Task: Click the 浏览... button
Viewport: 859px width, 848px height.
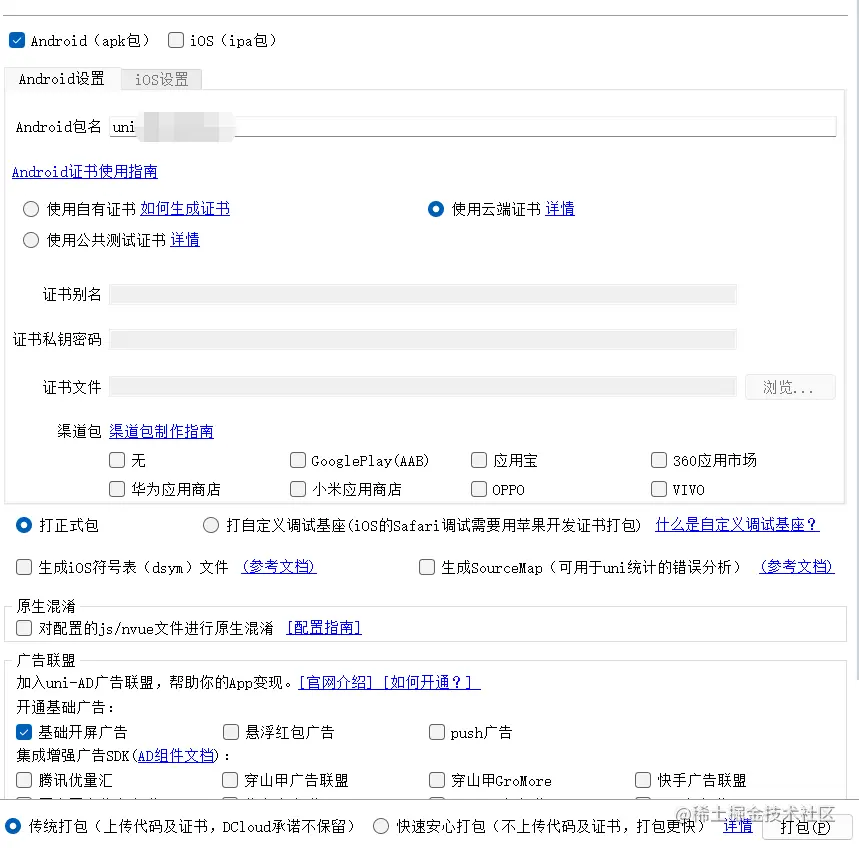Action: click(x=790, y=387)
